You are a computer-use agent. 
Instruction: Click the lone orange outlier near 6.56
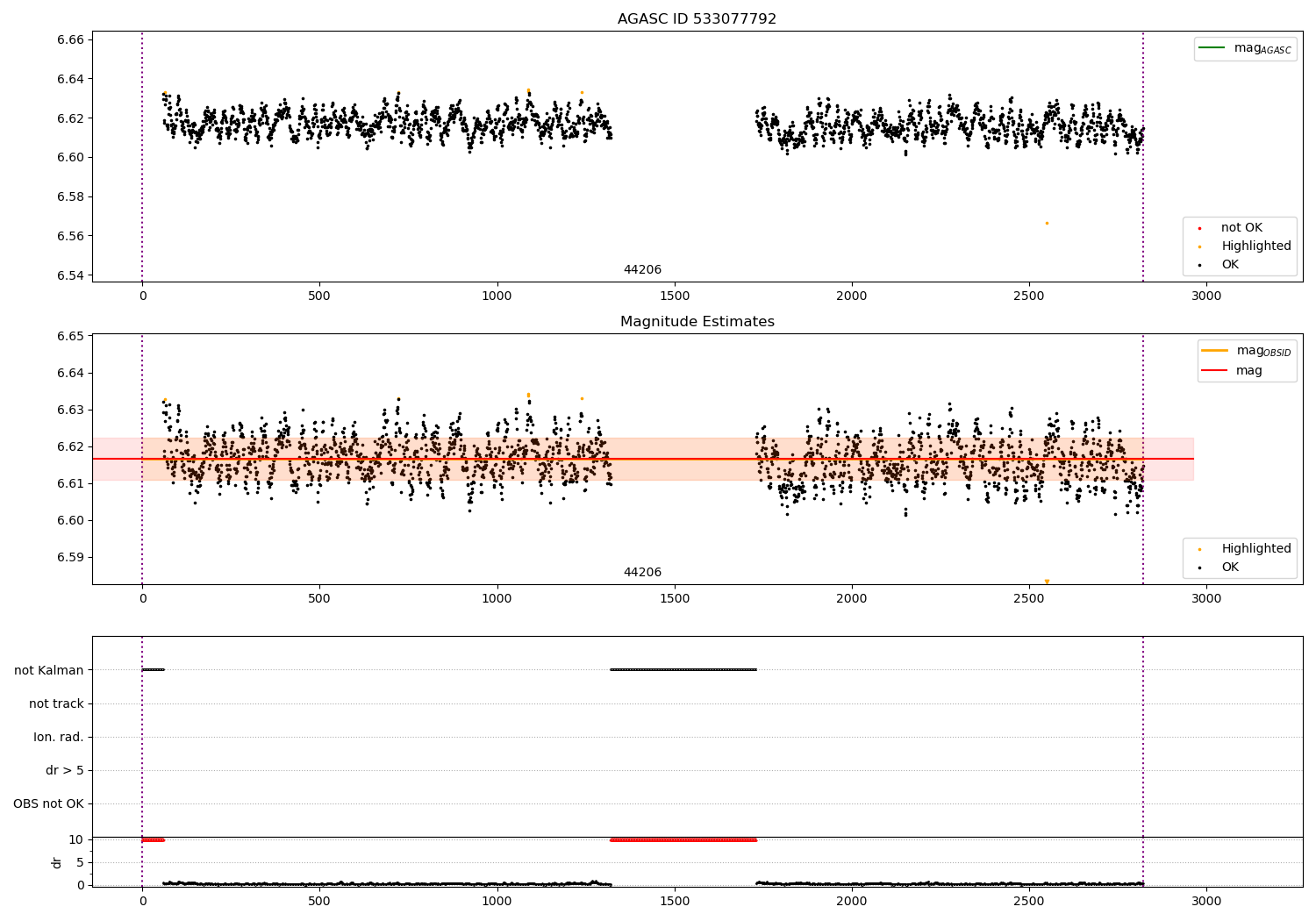click(1047, 223)
